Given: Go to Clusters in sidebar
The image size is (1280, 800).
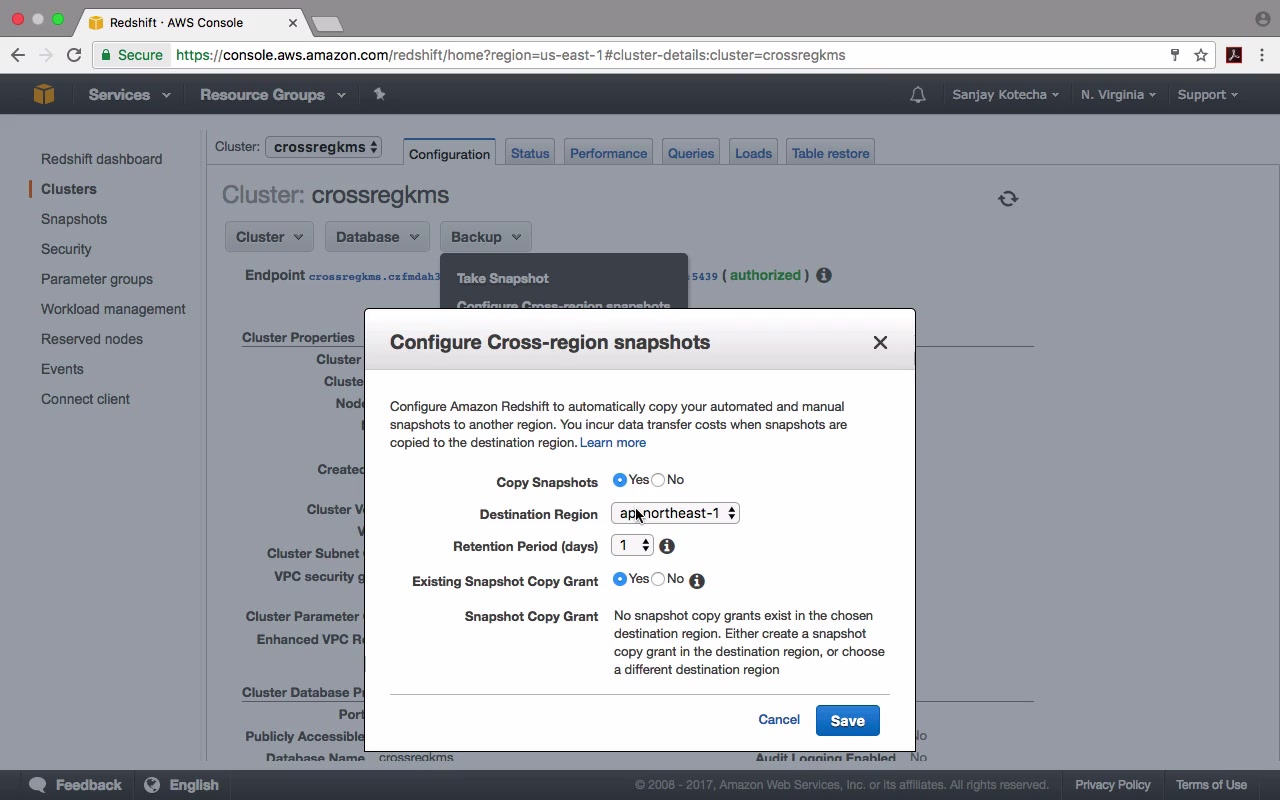Looking at the screenshot, I should (x=69, y=189).
